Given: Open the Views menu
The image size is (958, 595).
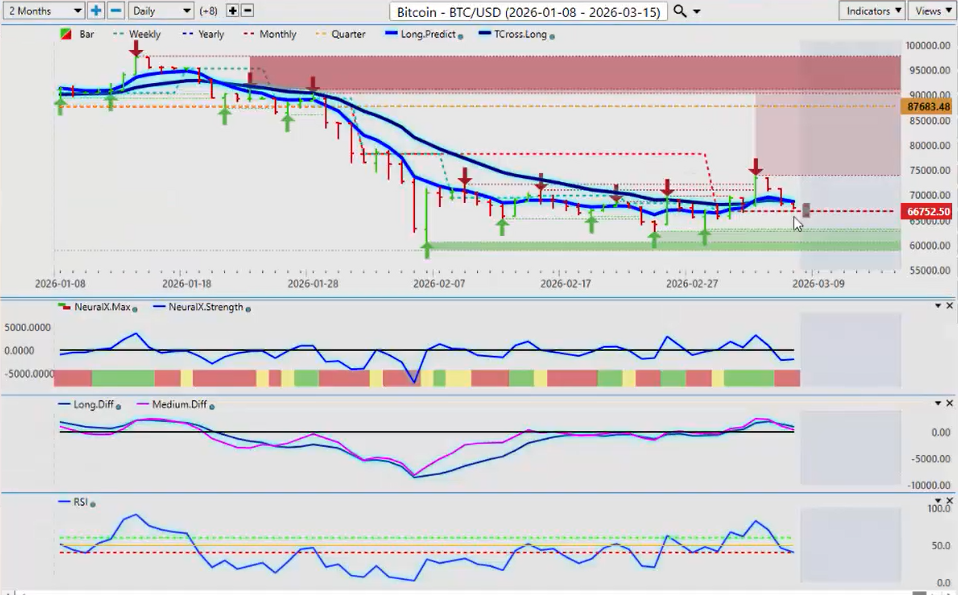Looking at the screenshot, I should [932, 10].
